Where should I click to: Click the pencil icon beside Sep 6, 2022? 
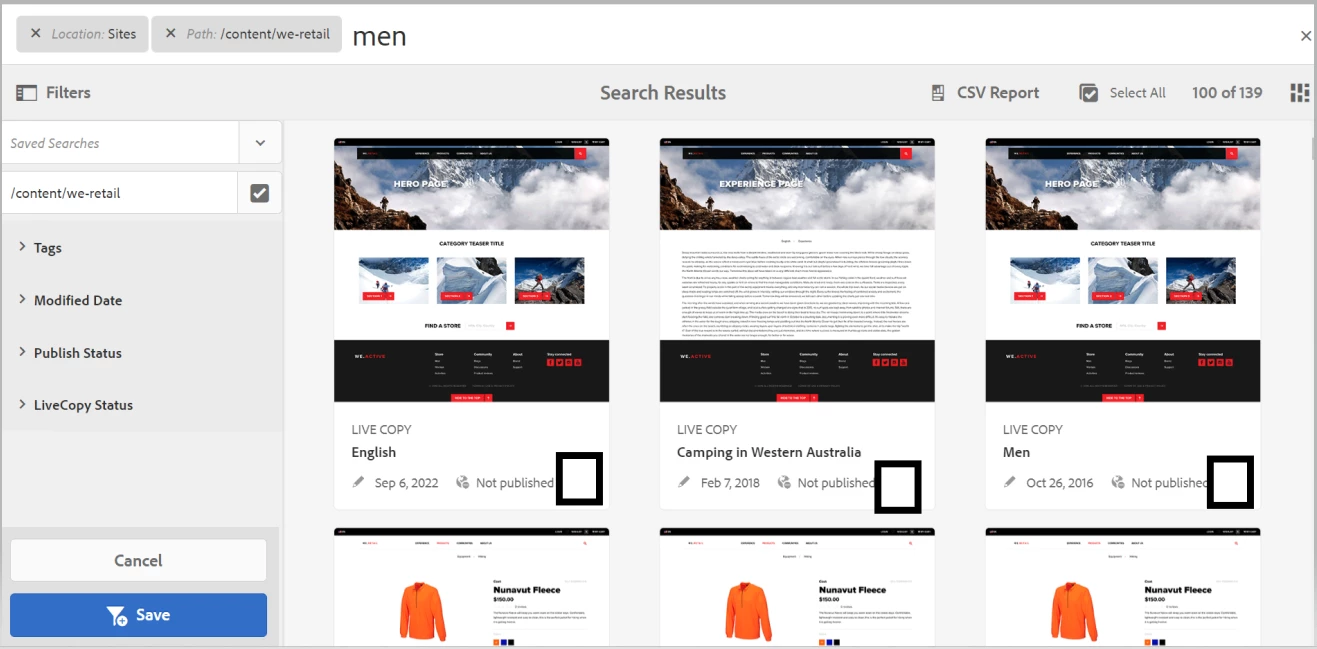click(x=359, y=482)
